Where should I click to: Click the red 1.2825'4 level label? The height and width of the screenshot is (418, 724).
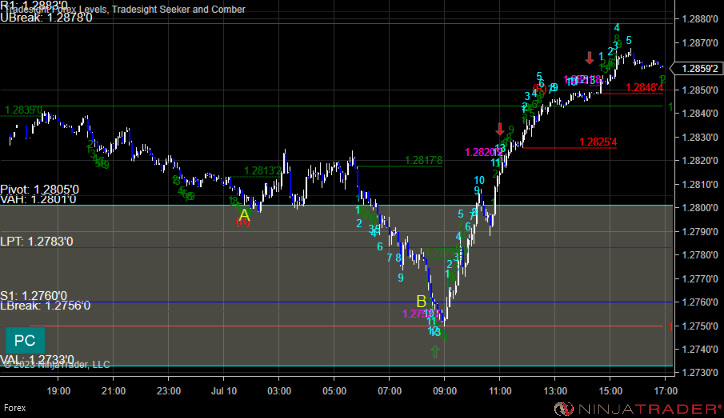pos(598,142)
